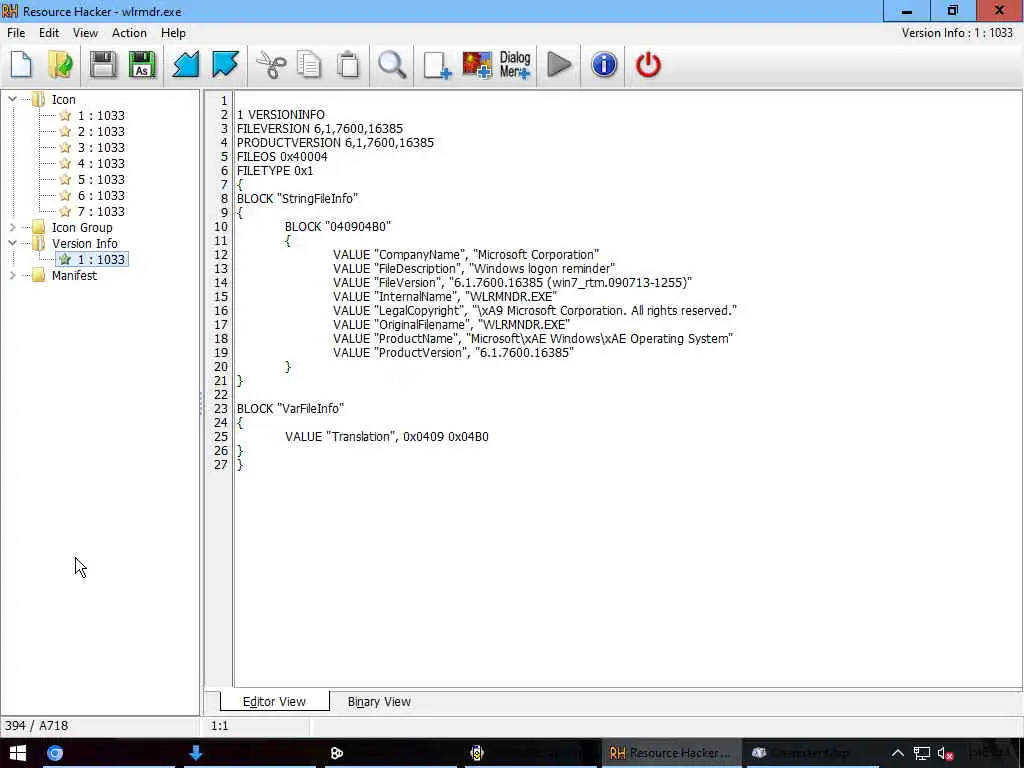Click the 394 / A718 status bar entry

(37, 726)
